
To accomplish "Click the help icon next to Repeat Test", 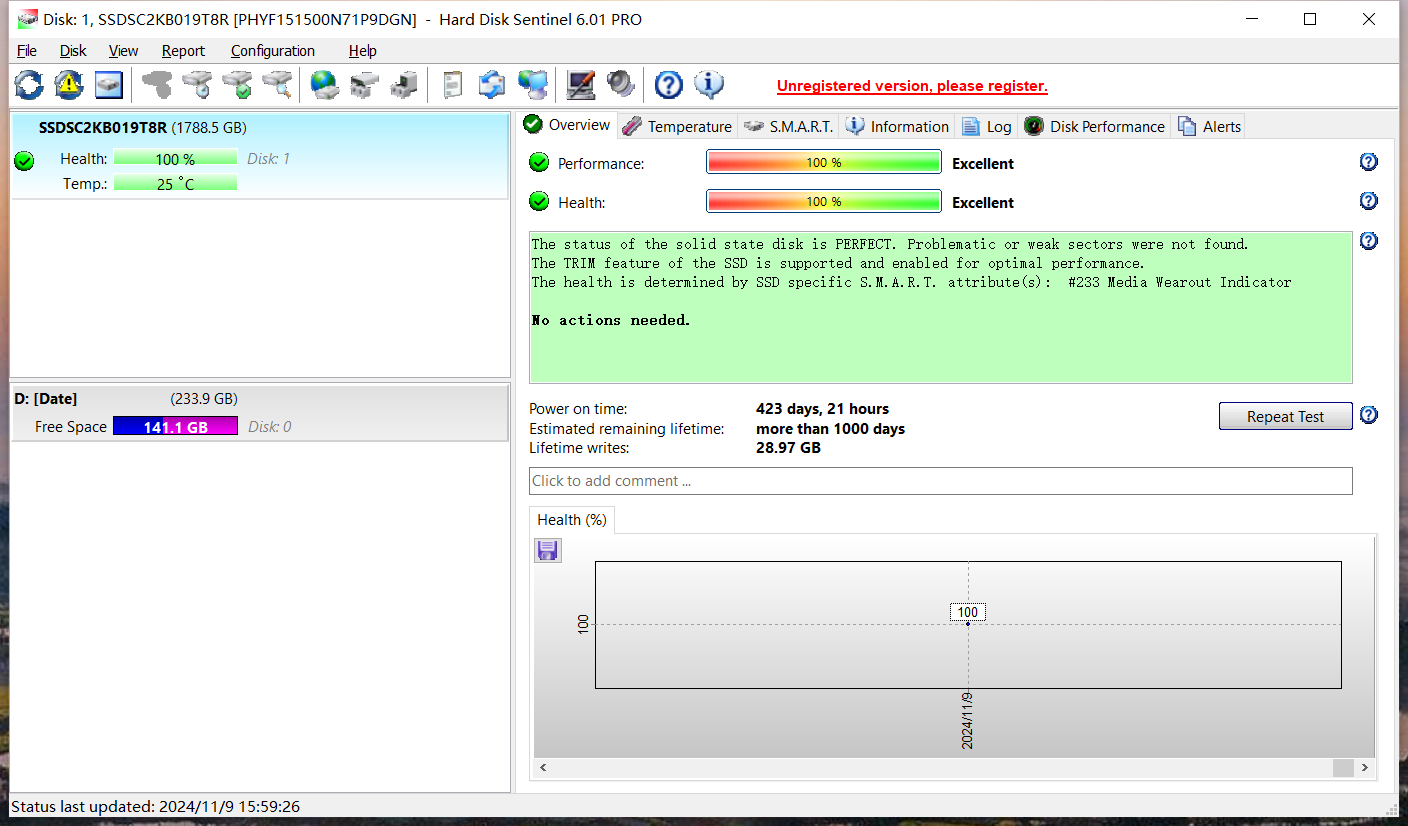I will [1369, 415].
